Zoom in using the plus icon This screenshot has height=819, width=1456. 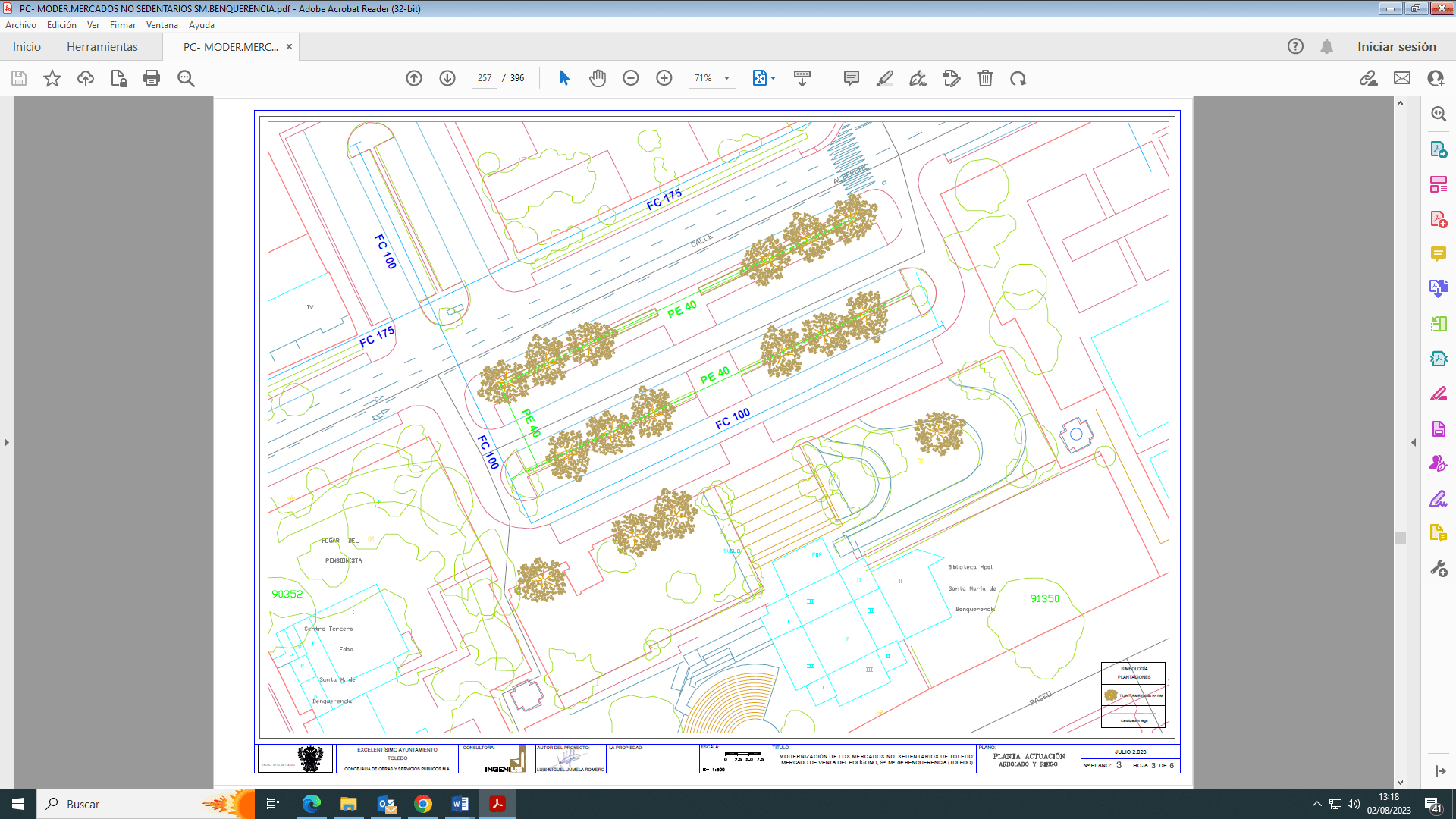[x=664, y=78]
